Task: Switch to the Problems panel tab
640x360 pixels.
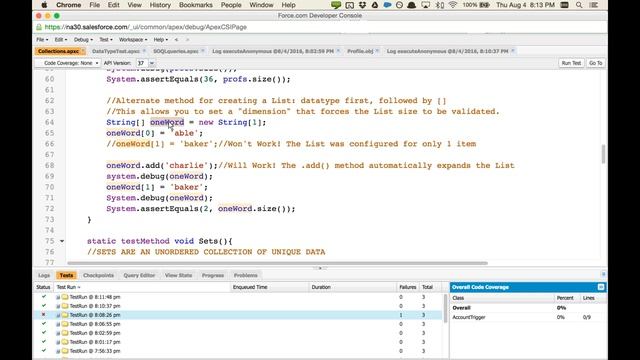Action: [x=245, y=276]
